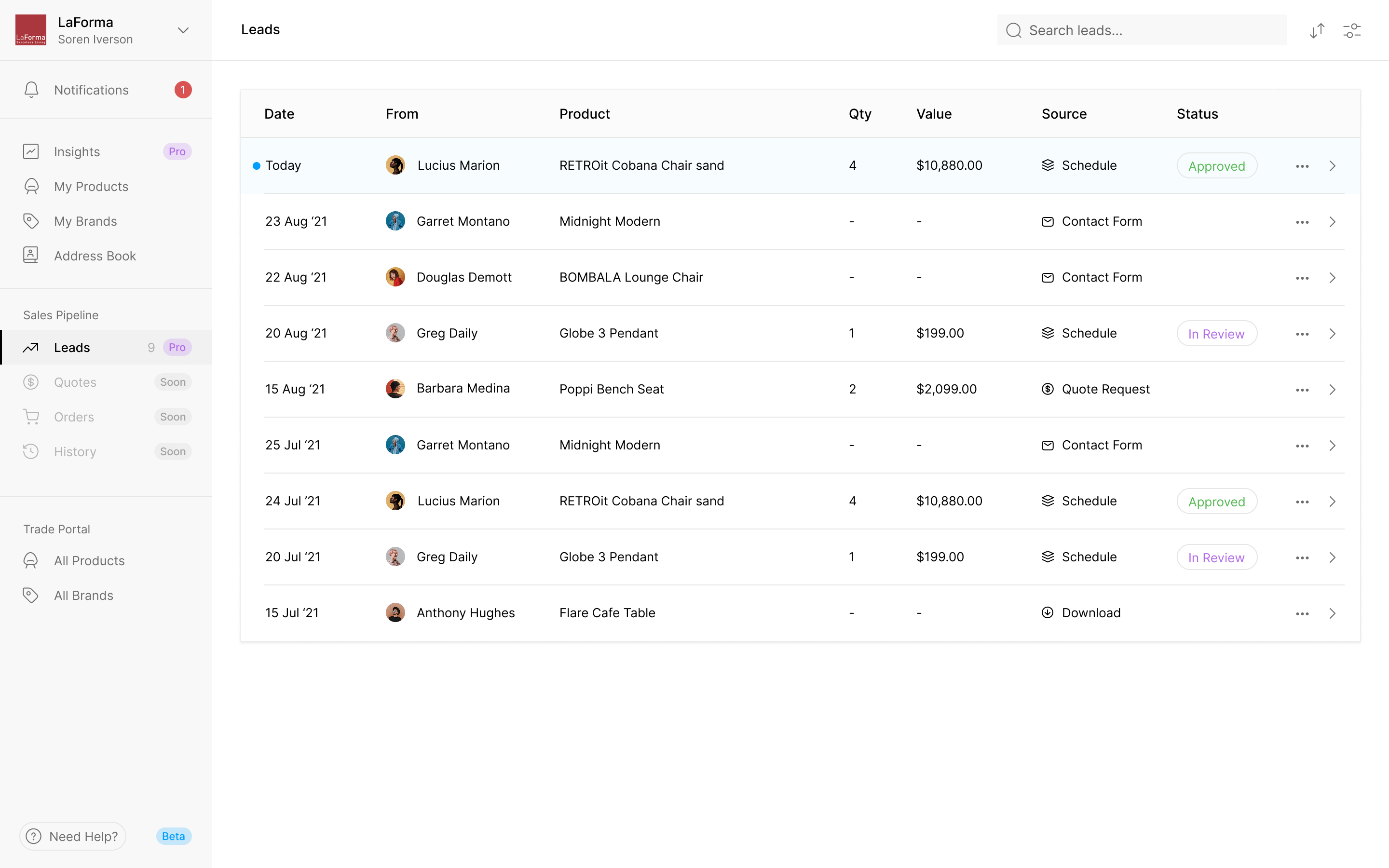Go to Insights in the sidebar
The height and width of the screenshot is (868, 1389).
pyautogui.click(x=106, y=151)
